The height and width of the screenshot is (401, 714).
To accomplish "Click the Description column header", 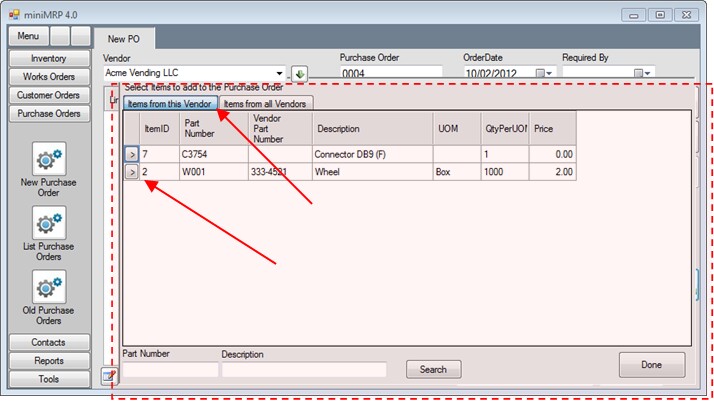I will [x=371, y=129].
